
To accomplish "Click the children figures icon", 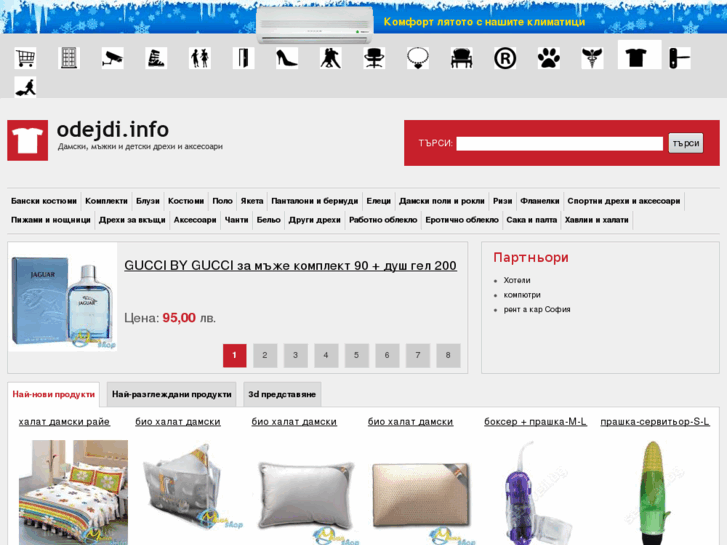I will pyautogui.click(x=199, y=58).
